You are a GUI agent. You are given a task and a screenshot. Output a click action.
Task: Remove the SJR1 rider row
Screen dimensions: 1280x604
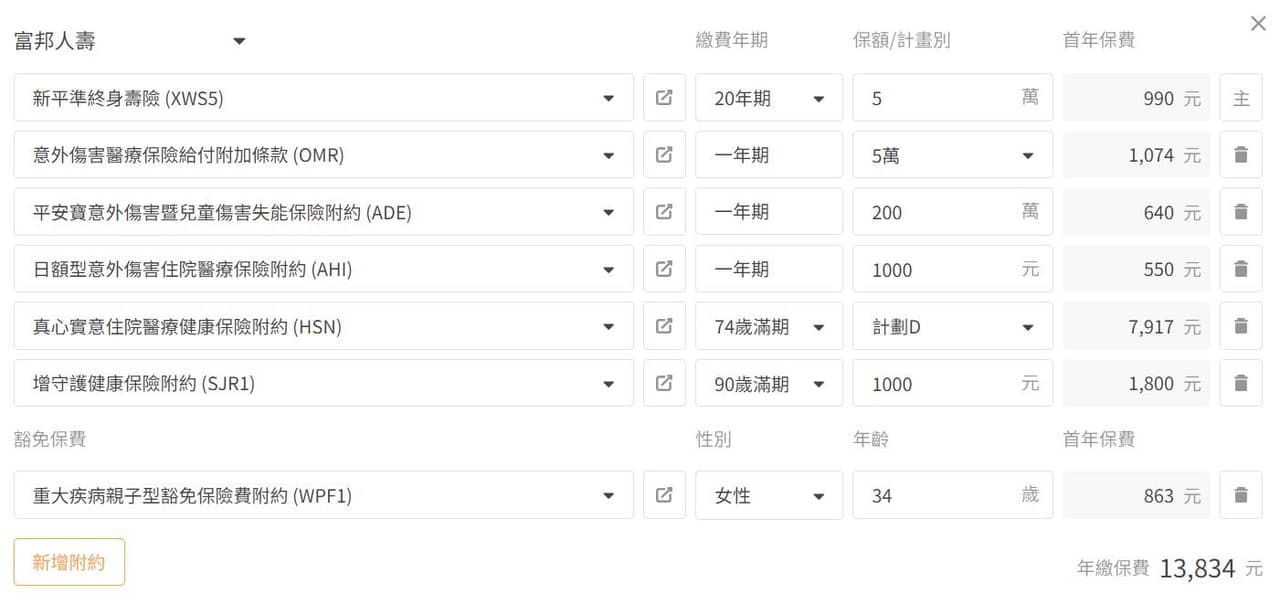1241,383
